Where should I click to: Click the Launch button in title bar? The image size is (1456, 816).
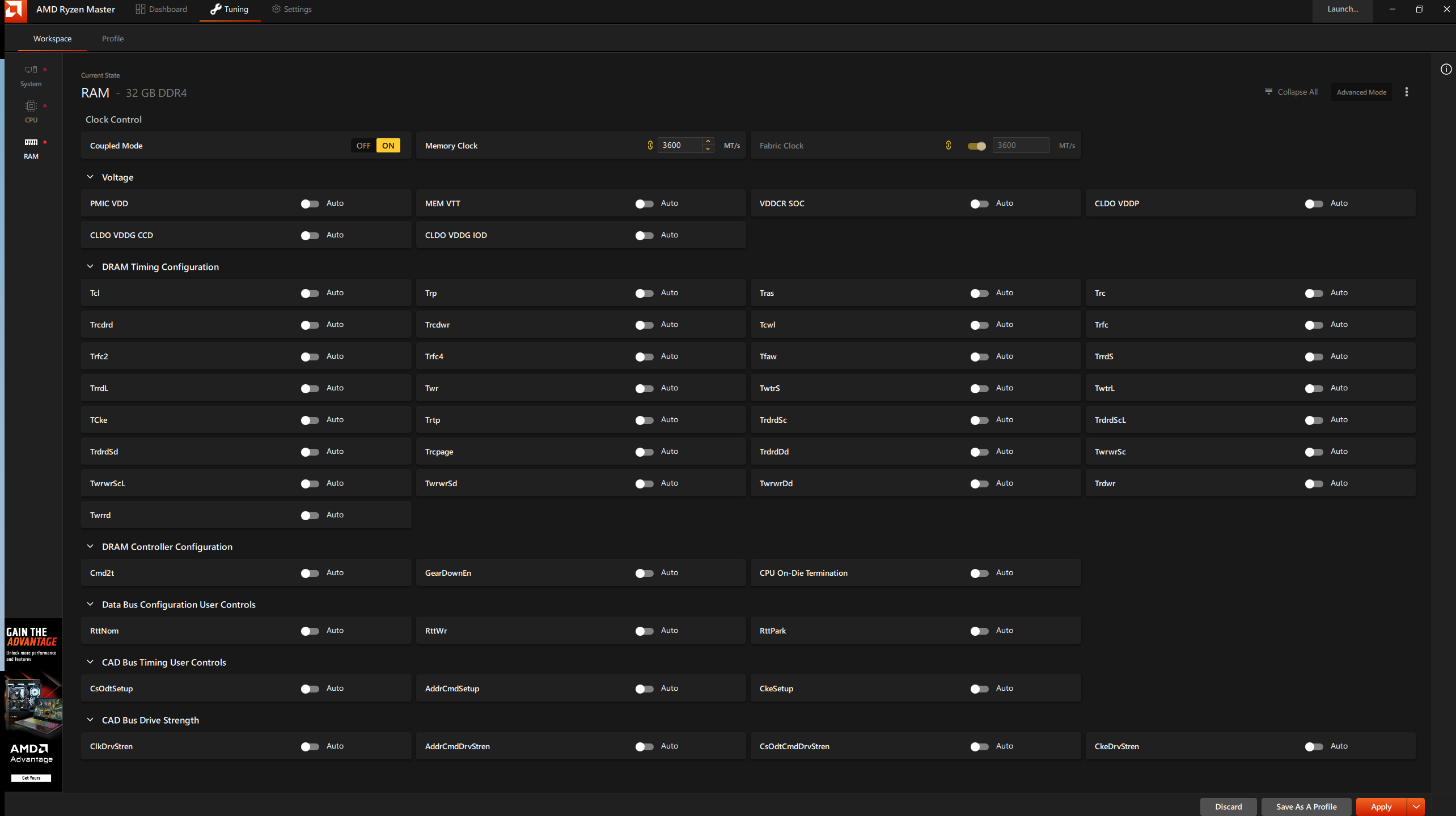tap(1342, 9)
